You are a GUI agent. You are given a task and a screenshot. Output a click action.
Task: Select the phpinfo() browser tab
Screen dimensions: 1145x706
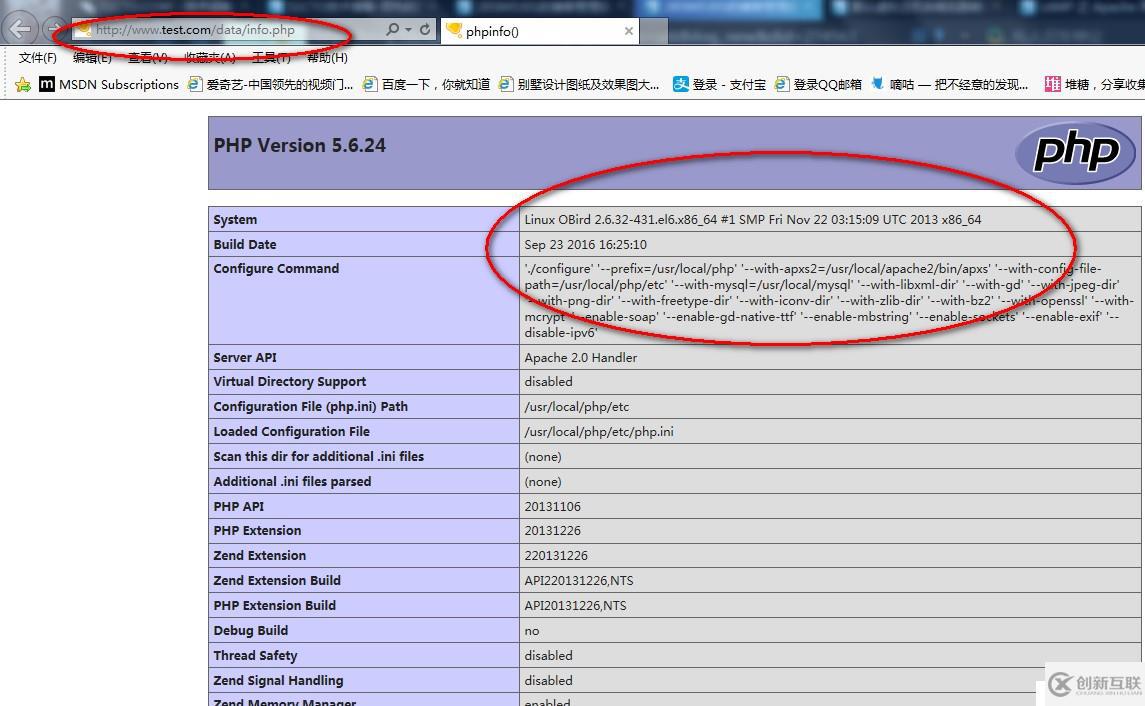(x=539, y=31)
